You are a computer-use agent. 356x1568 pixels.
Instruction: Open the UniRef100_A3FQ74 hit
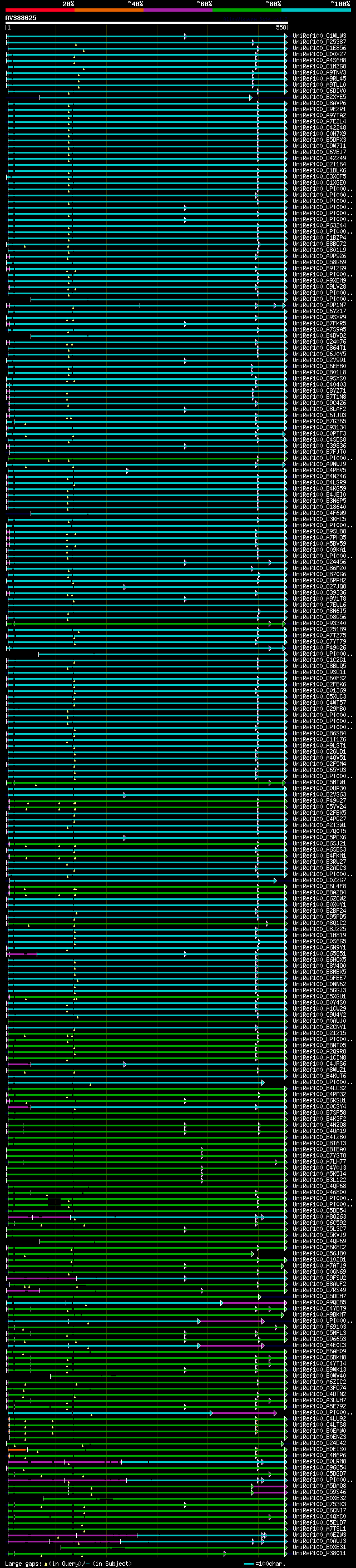click(x=319, y=1388)
